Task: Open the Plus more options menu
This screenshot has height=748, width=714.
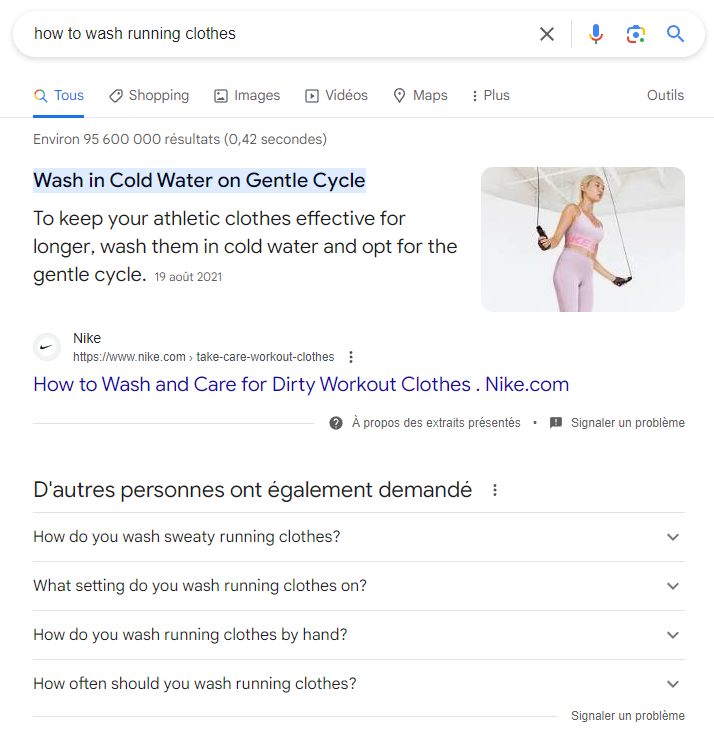Action: tap(489, 96)
